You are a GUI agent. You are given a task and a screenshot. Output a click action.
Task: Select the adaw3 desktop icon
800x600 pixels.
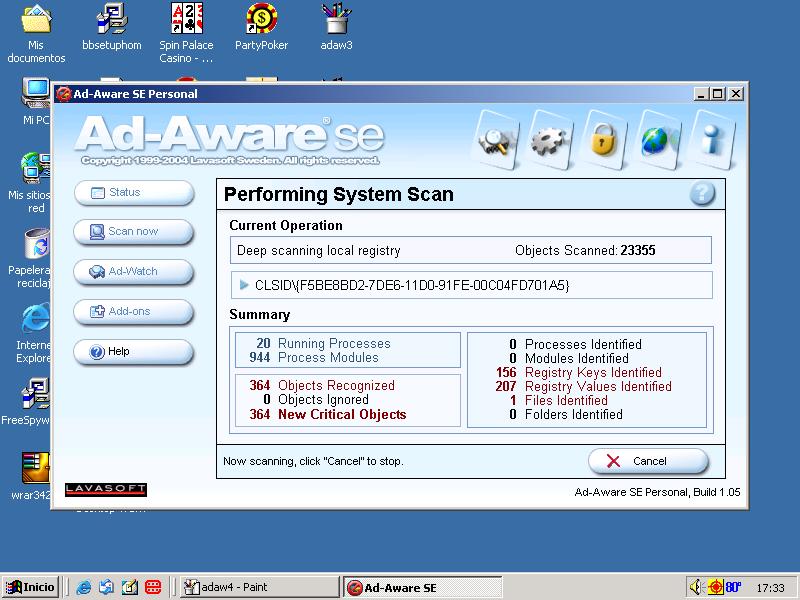[x=336, y=28]
